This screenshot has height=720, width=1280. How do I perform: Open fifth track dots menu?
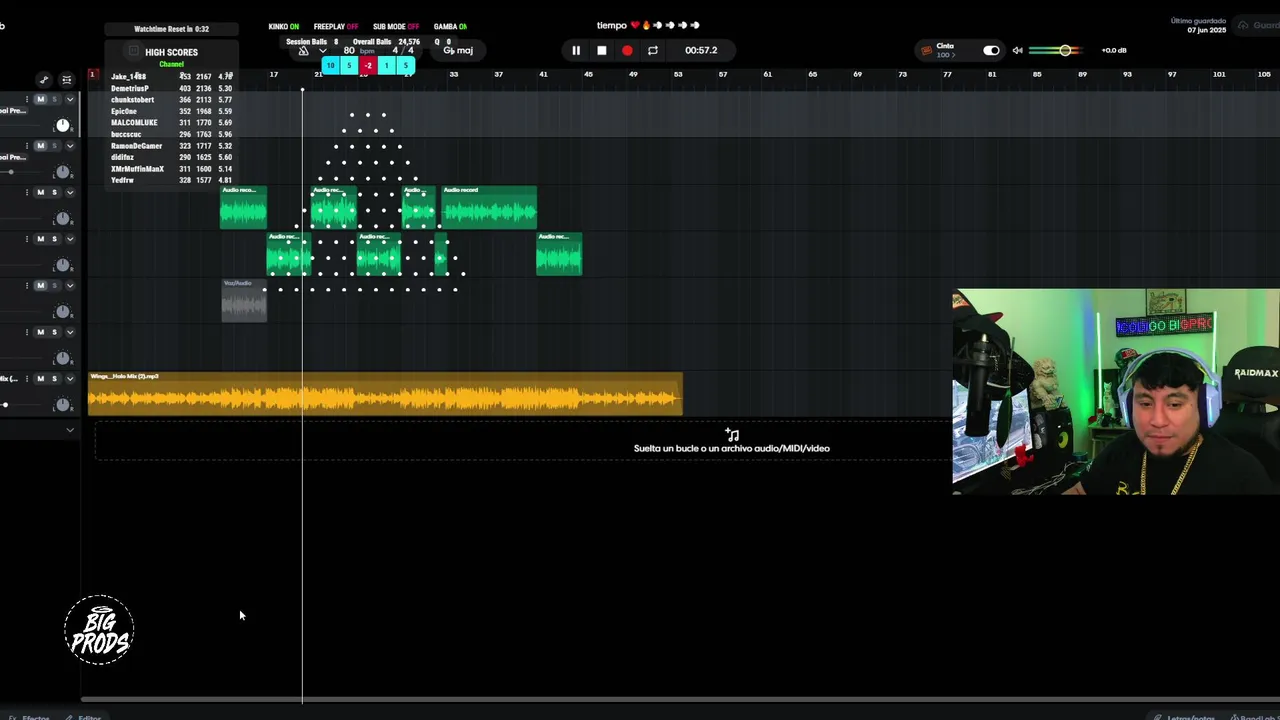pyautogui.click(x=29, y=285)
